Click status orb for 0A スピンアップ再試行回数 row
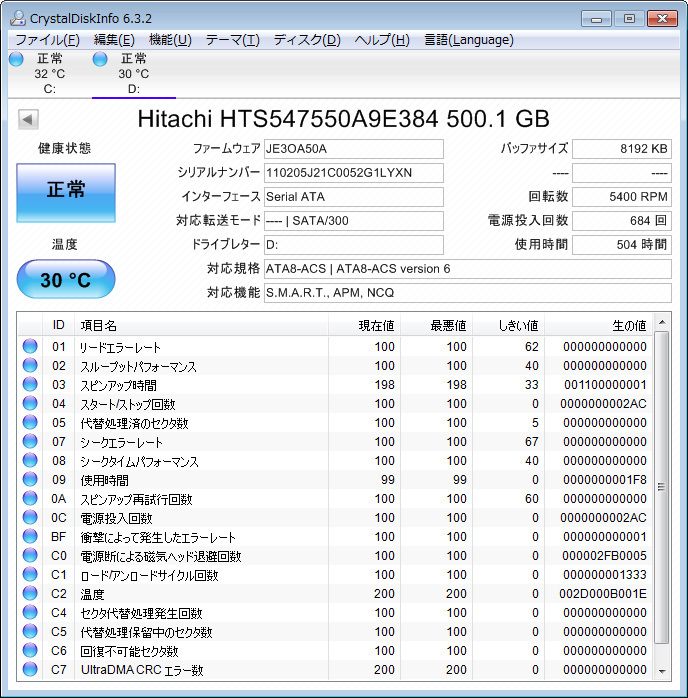Viewport: 688px width, 698px height. click(x=30, y=499)
